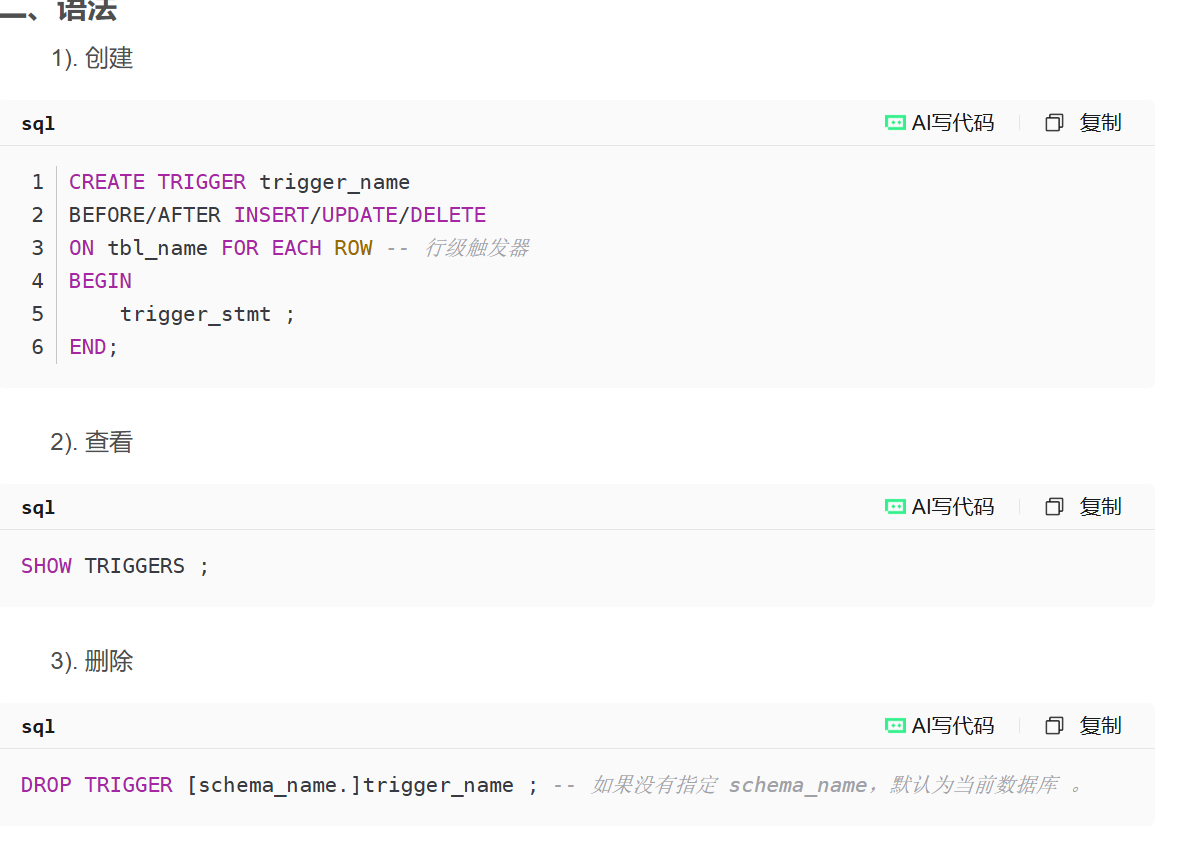Image resolution: width=1184 pixels, height=858 pixels.
Task: Click AI写代码 text above the CREATE TRIGGER code
Action: [953, 122]
